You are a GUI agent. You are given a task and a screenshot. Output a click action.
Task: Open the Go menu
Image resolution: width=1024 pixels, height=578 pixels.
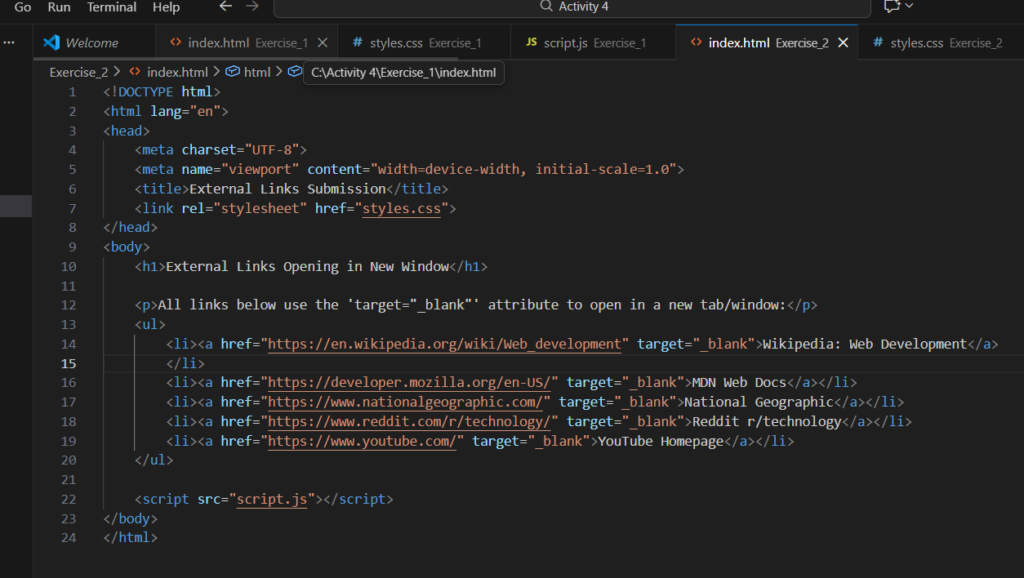pyautogui.click(x=23, y=7)
